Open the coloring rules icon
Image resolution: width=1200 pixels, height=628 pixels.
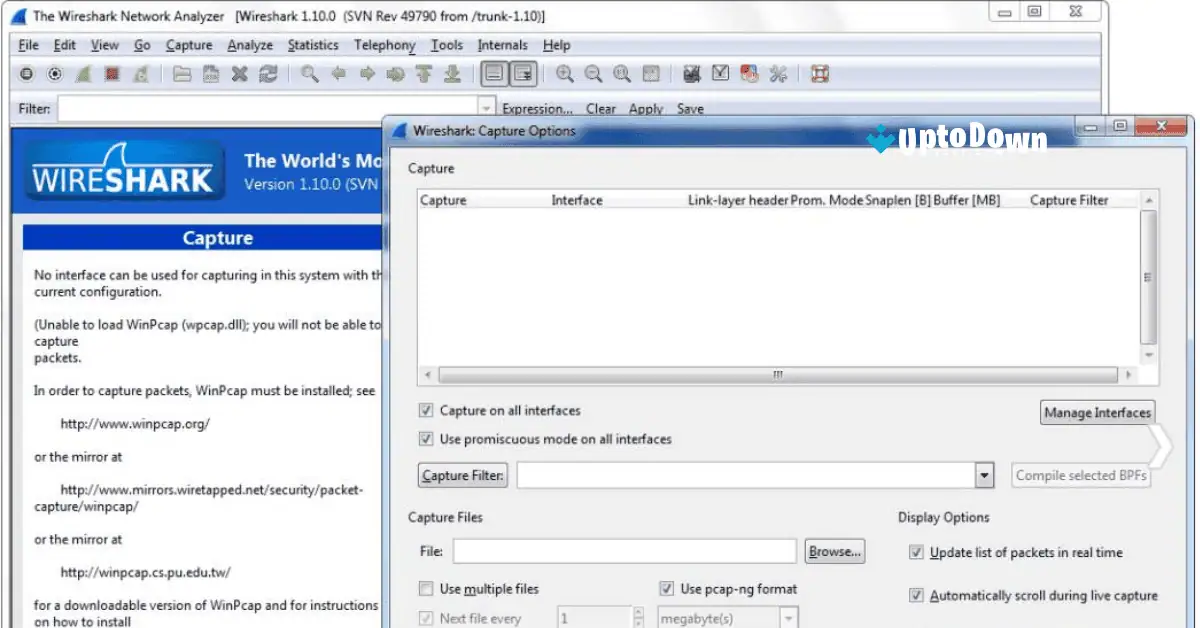pyautogui.click(x=748, y=73)
